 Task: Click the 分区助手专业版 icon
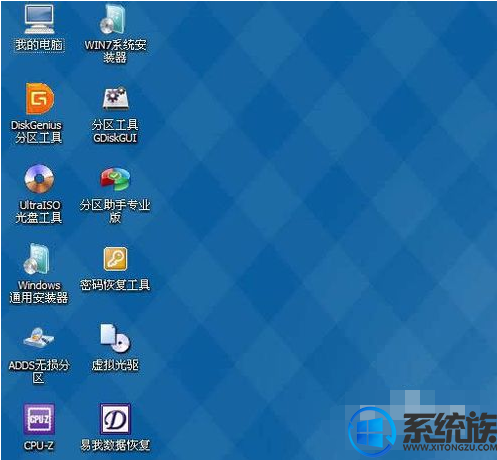click(115, 179)
